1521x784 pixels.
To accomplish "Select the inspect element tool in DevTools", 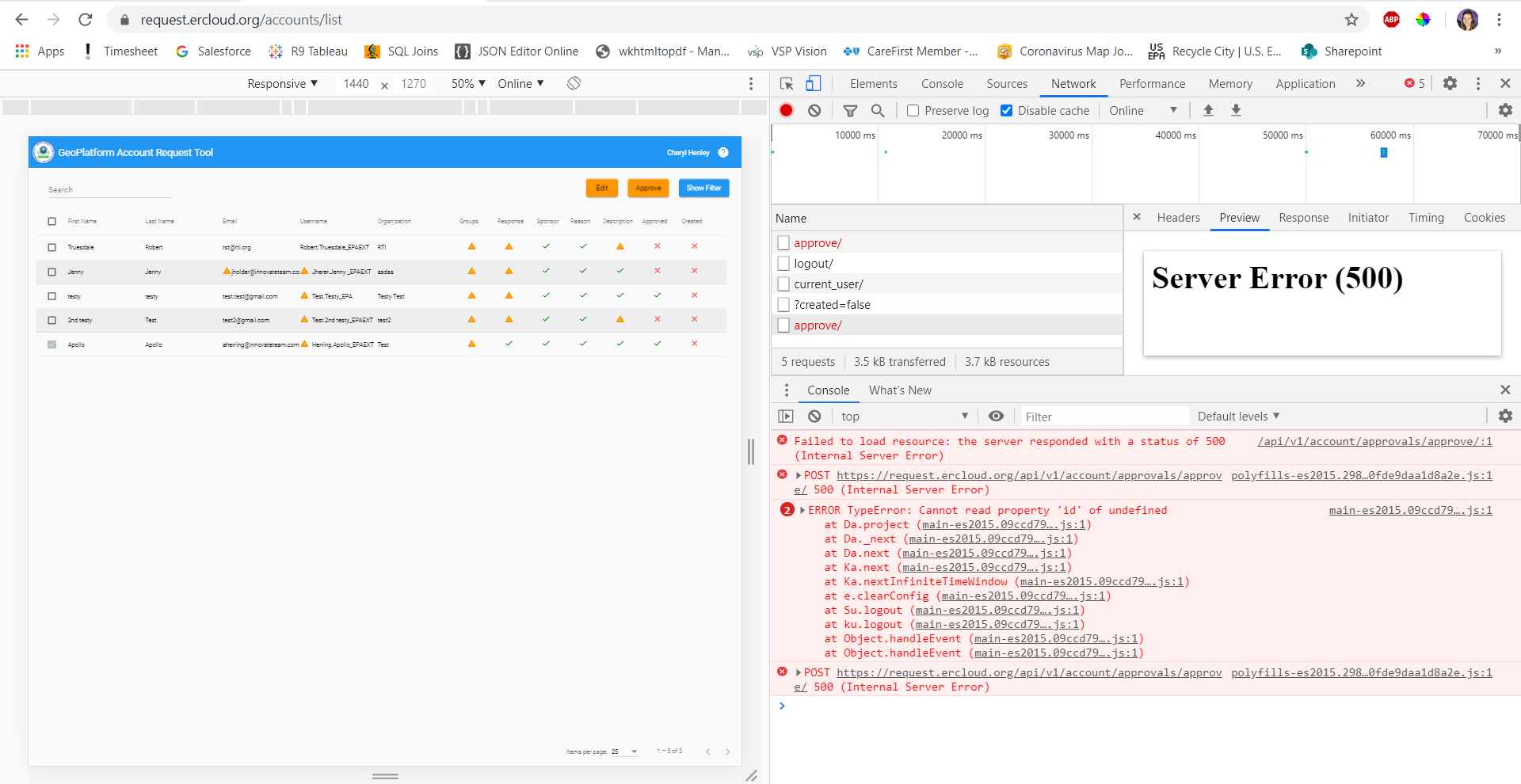I will (x=785, y=83).
